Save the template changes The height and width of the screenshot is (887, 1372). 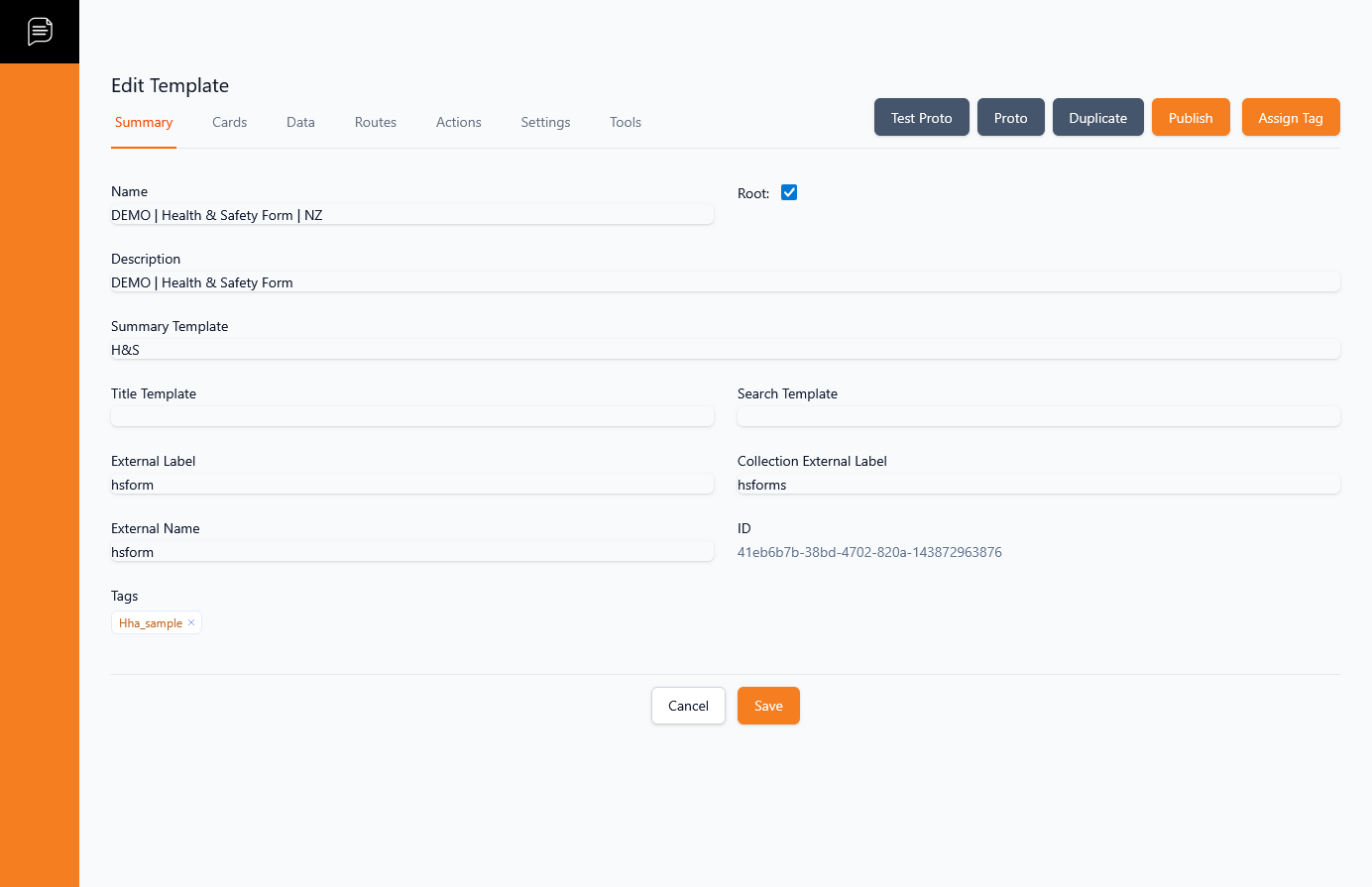[x=768, y=706]
